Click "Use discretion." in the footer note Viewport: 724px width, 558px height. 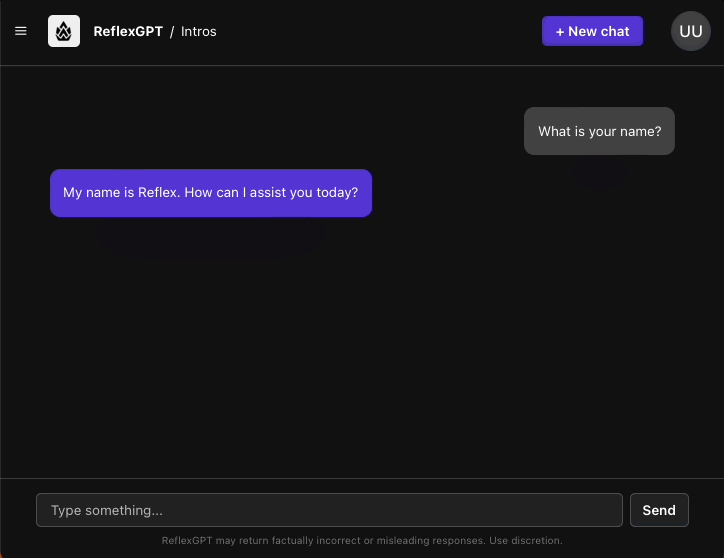pyautogui.click(x=526, y=541)
